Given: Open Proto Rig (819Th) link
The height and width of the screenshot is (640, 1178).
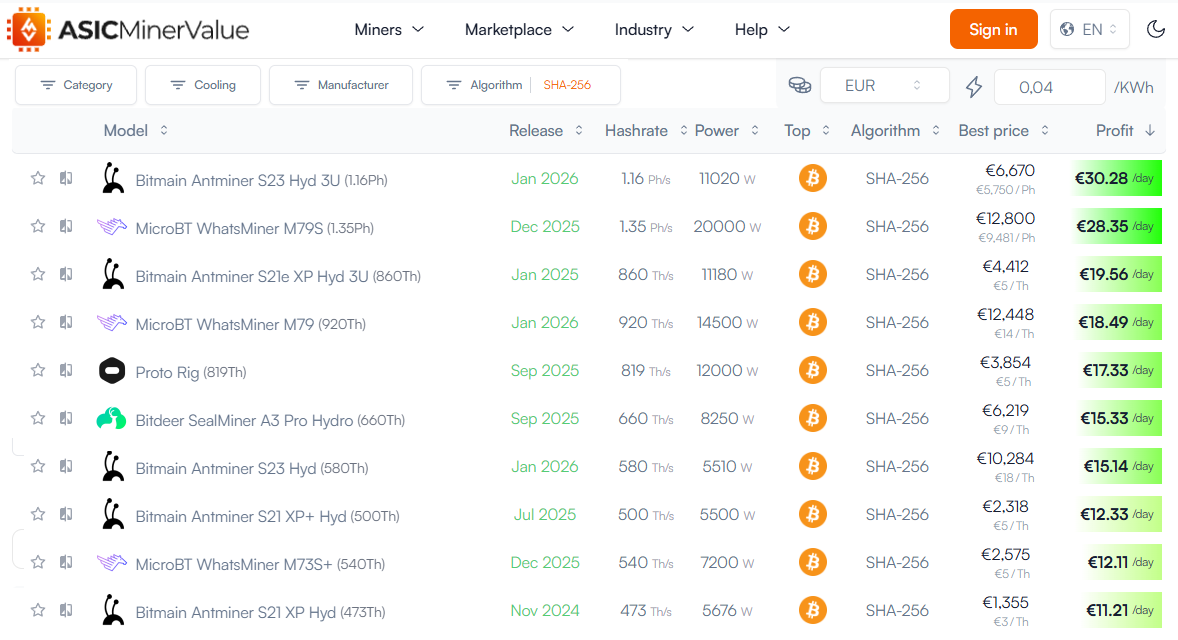Looking at the screenshot, I should pyautogui.click(x=191, y=373).
